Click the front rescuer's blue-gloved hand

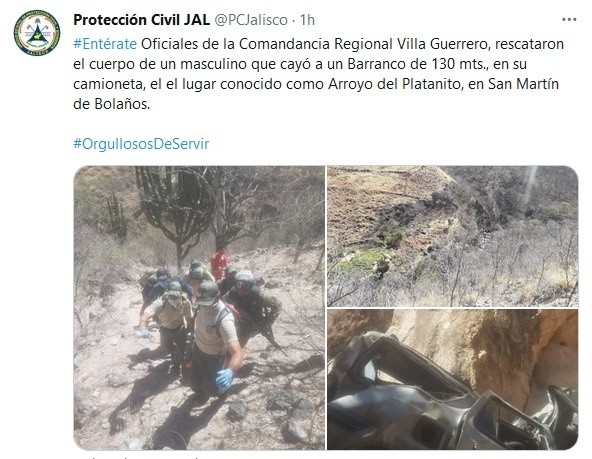coord(225,379)
